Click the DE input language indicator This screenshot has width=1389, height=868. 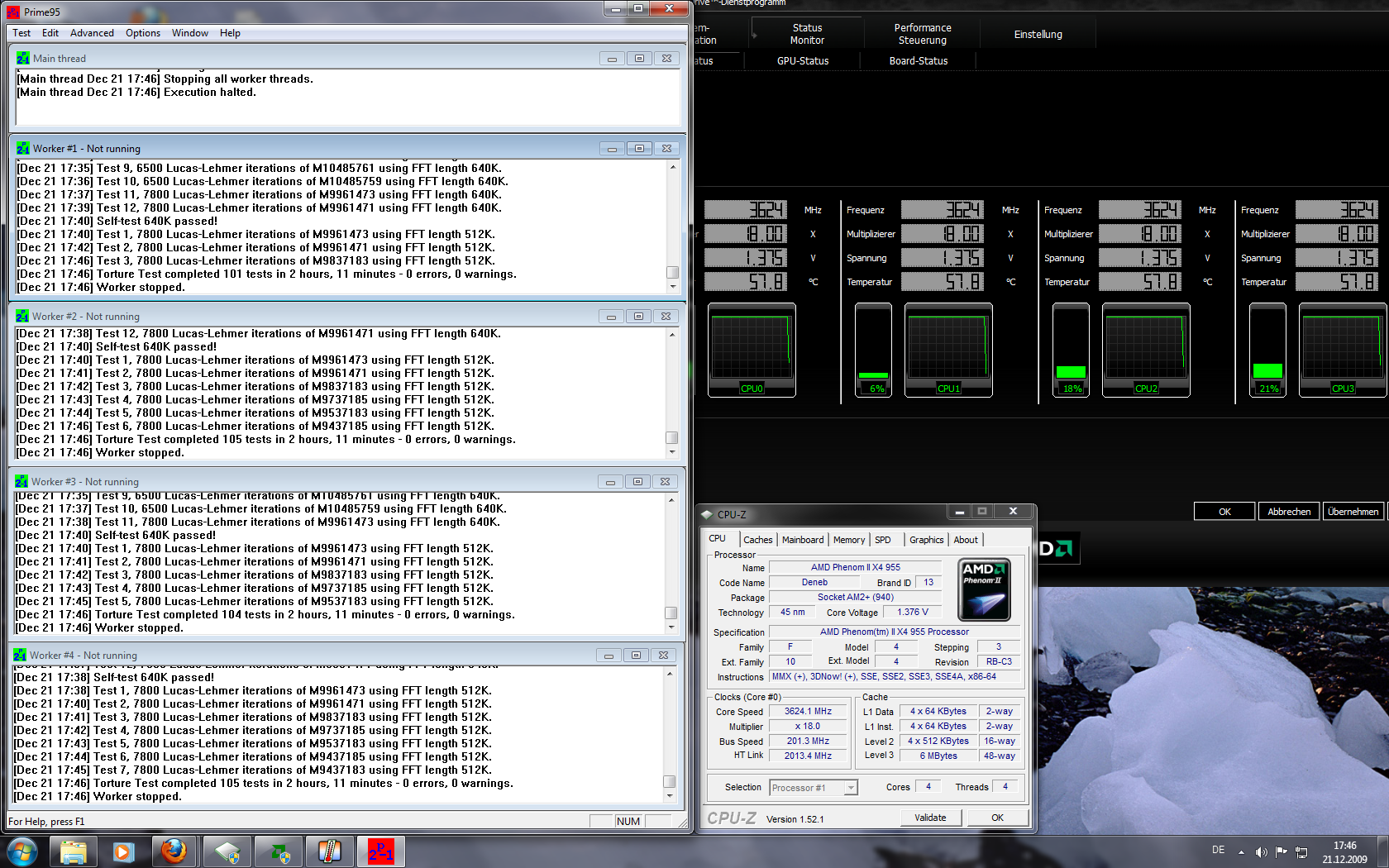1218,850
